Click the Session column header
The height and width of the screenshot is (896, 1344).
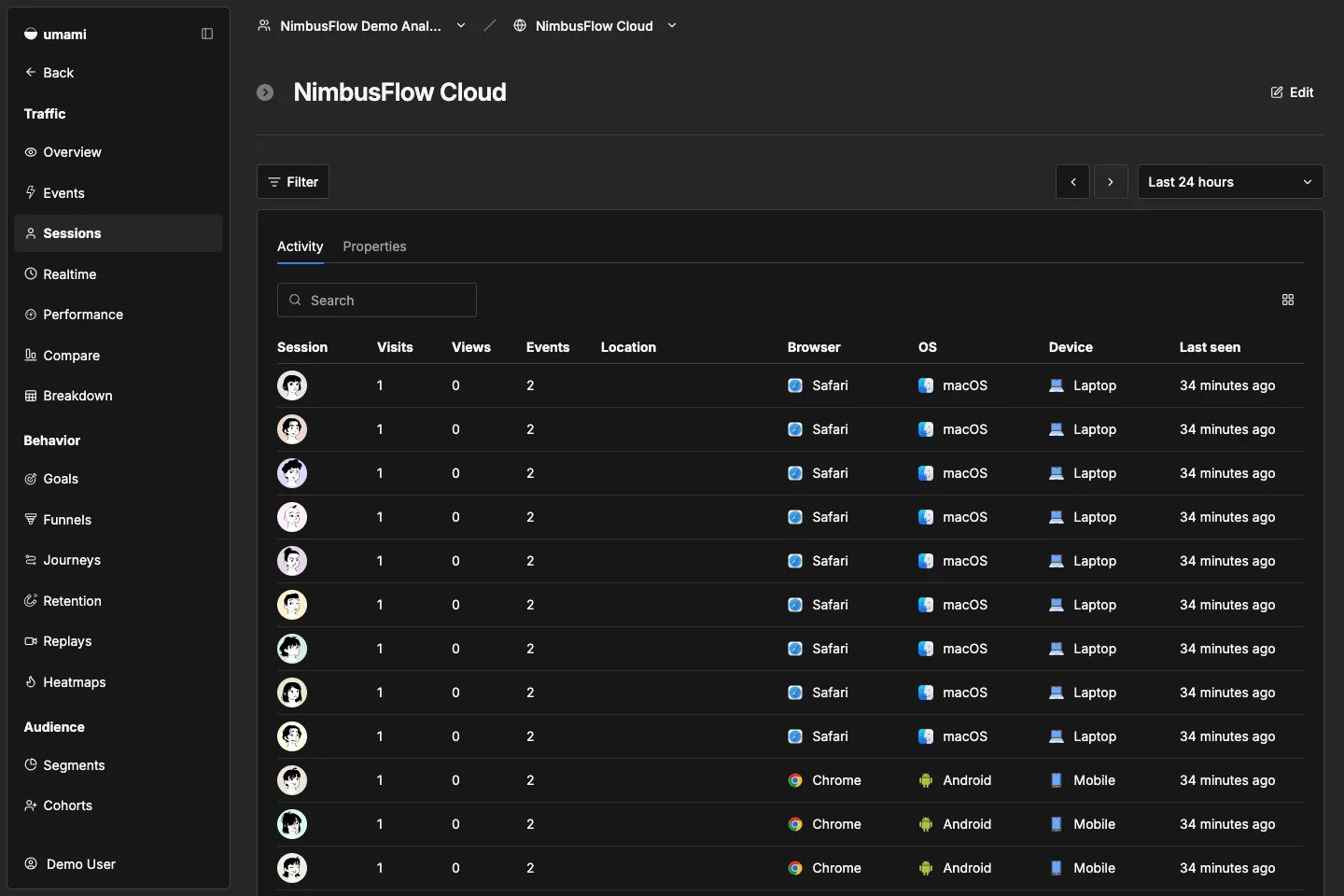coord(302,347)
